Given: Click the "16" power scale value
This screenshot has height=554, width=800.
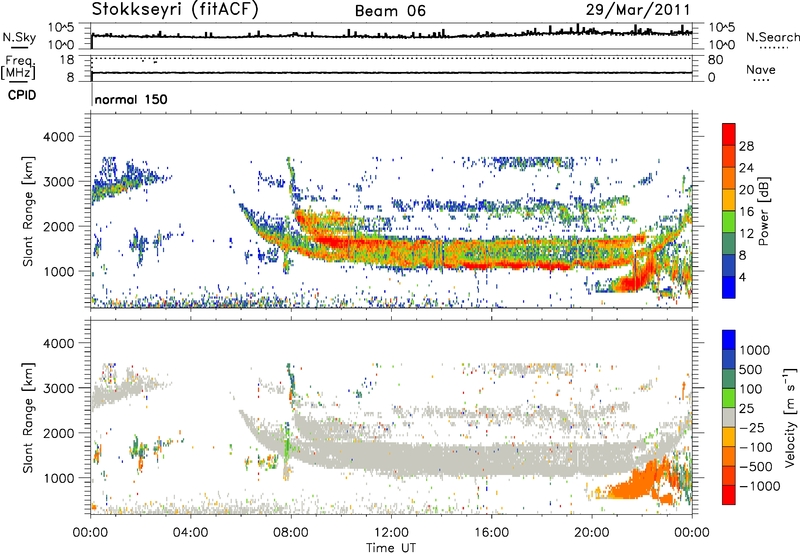Looking at the screenshot, I should tap(746, 212).
